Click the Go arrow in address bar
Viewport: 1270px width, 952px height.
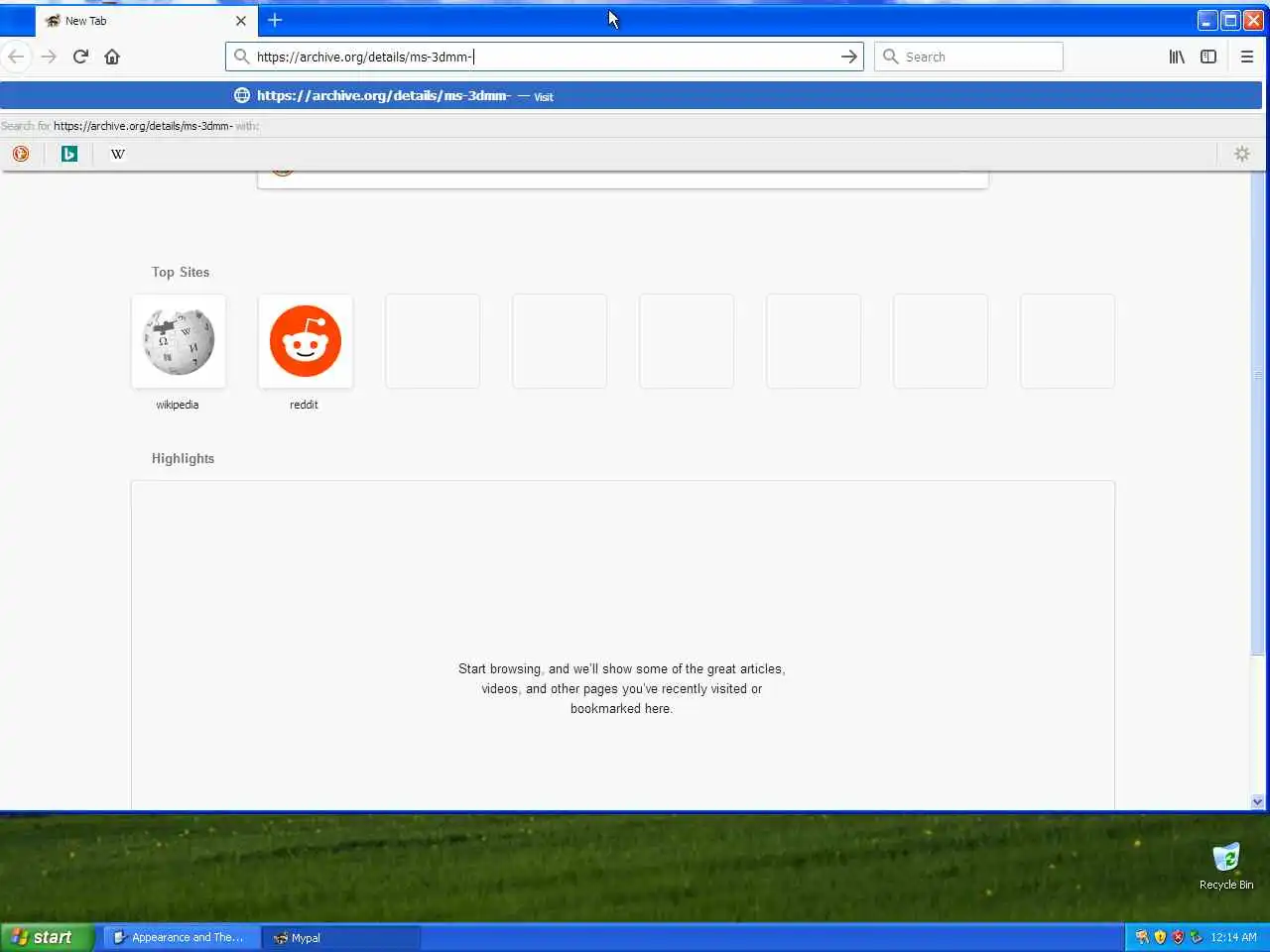[x=848, y=57]
